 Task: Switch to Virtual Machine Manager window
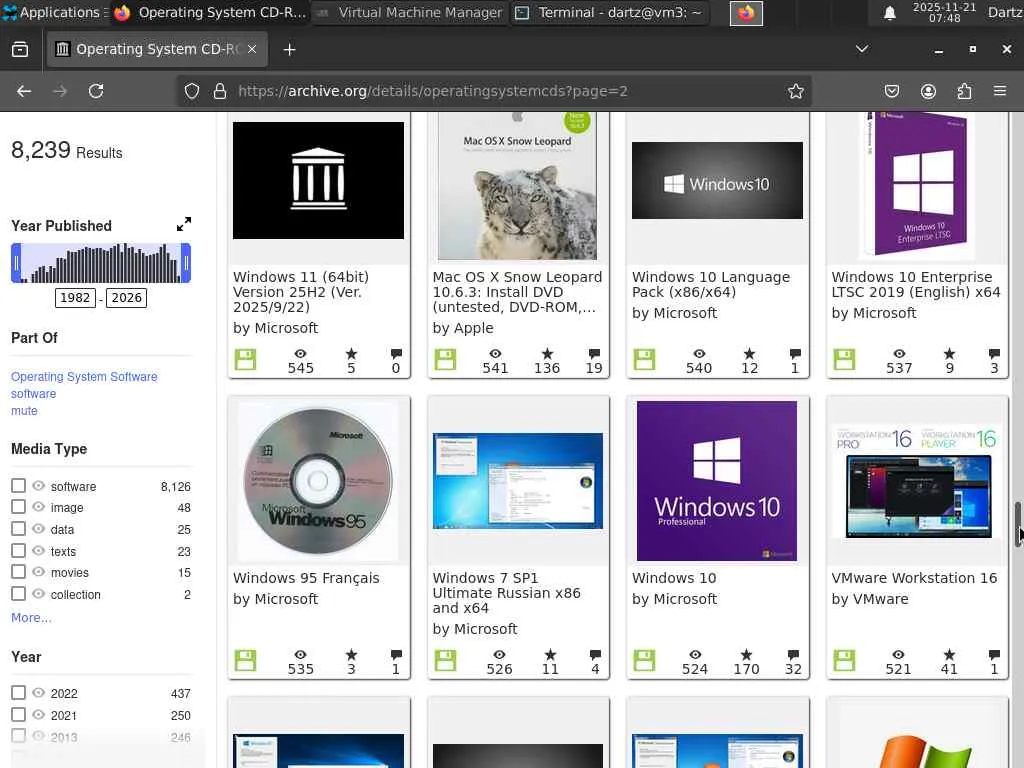412,12
